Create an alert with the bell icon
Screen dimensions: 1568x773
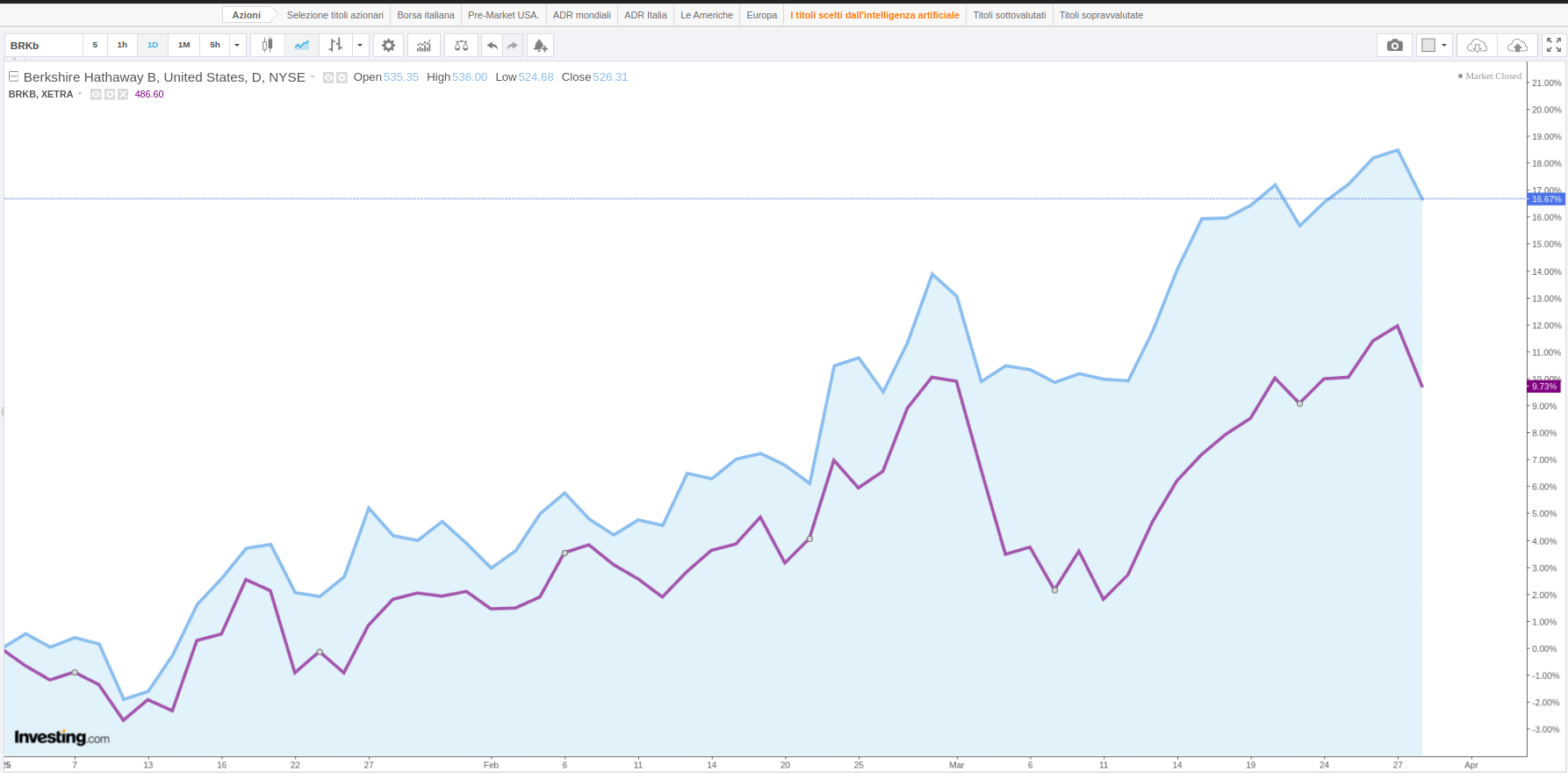click(x=541, y=45)
